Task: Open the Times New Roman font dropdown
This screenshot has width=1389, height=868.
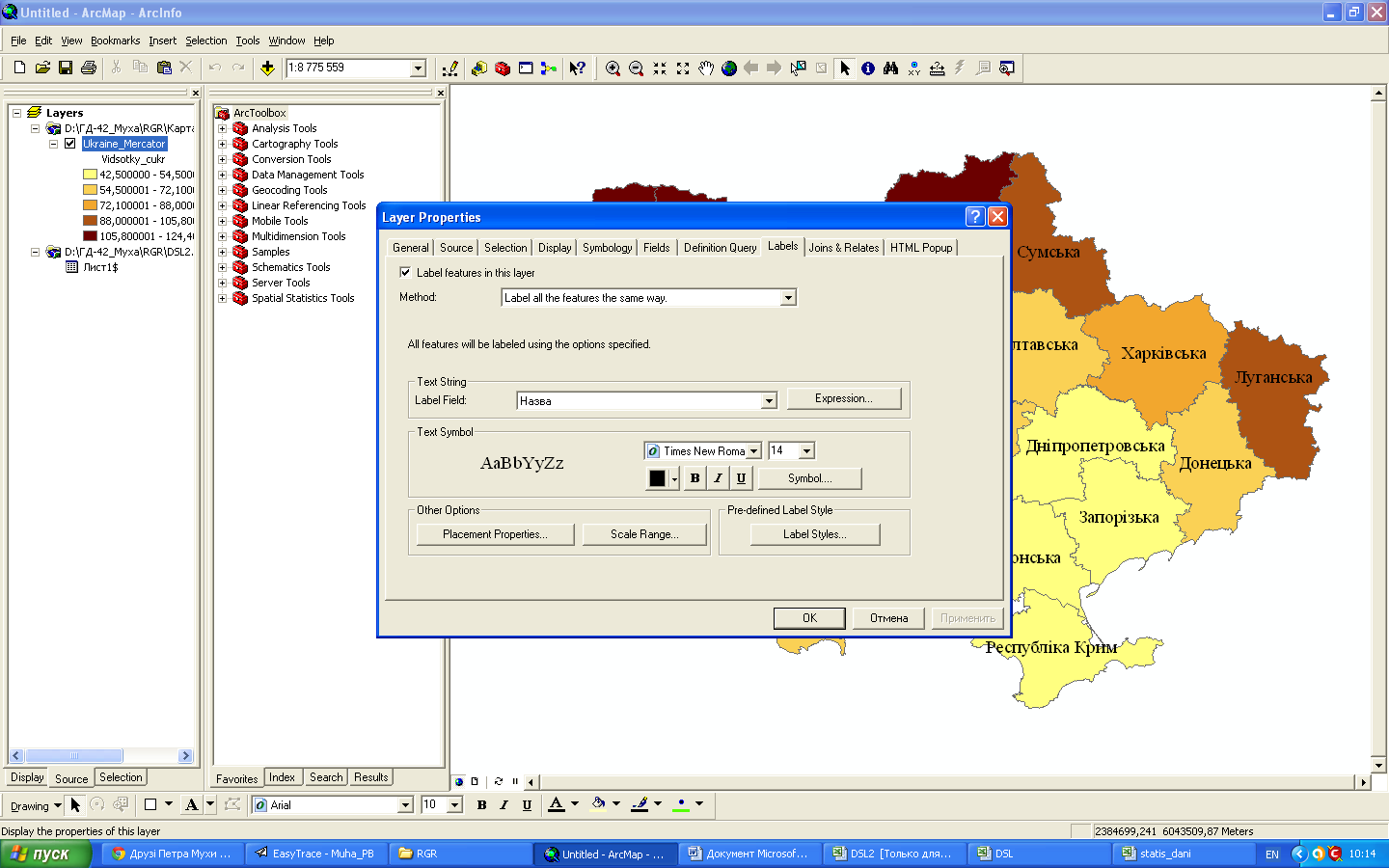Action: pos(753,450)
